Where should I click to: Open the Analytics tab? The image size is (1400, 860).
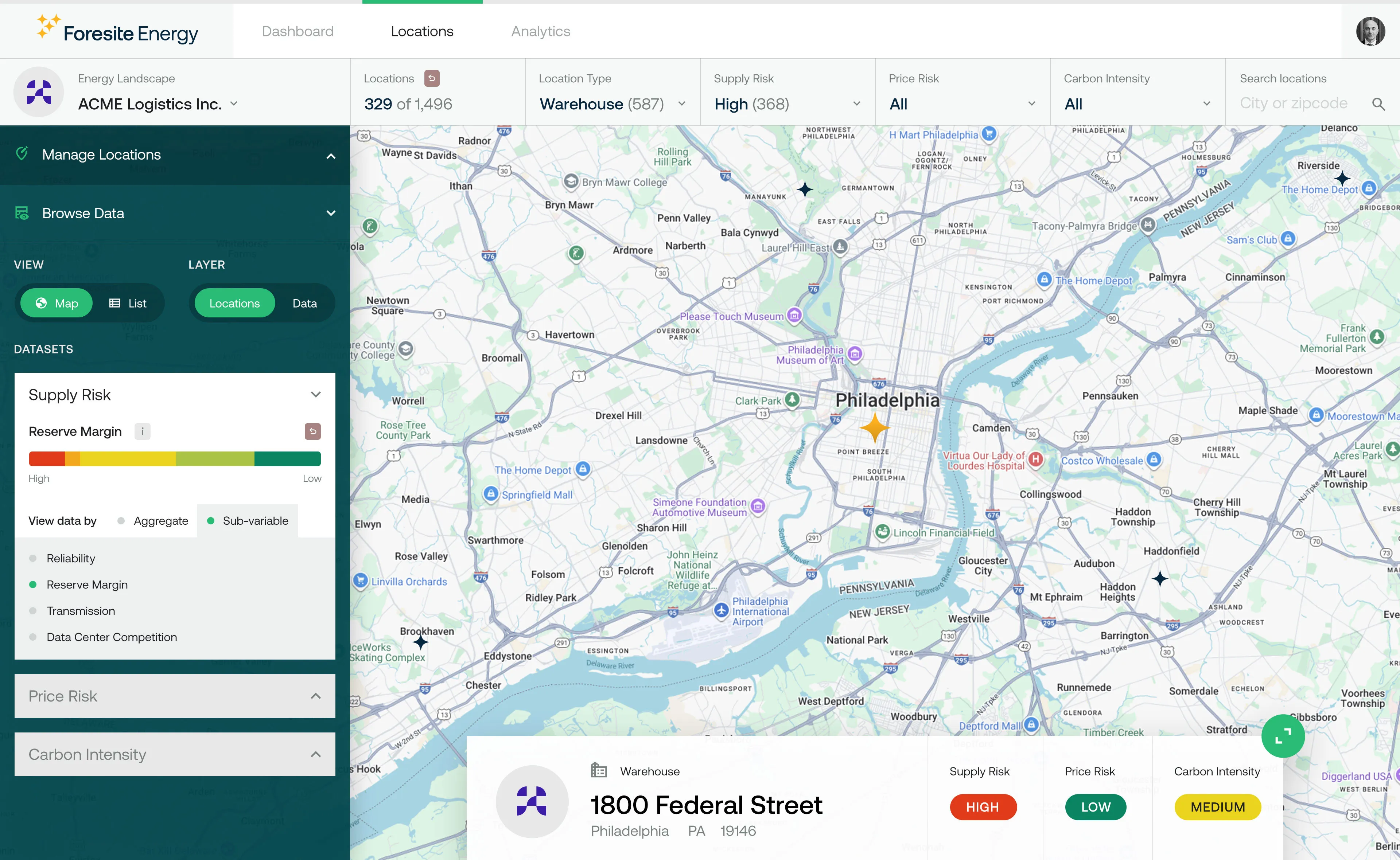coord(540,31)
